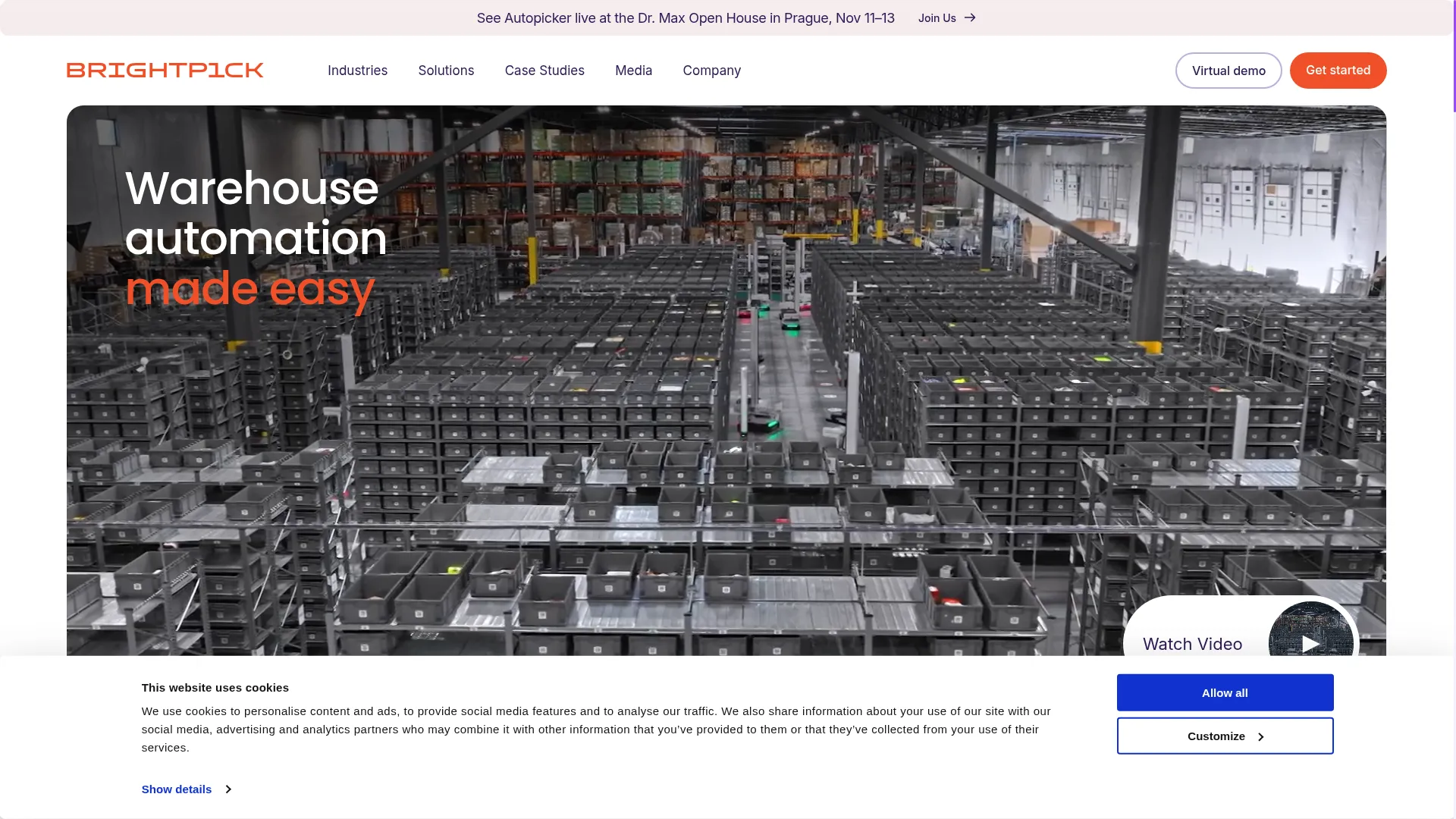
Task: Play the Watch Video thumbnail
Action: click(1310, 643)
